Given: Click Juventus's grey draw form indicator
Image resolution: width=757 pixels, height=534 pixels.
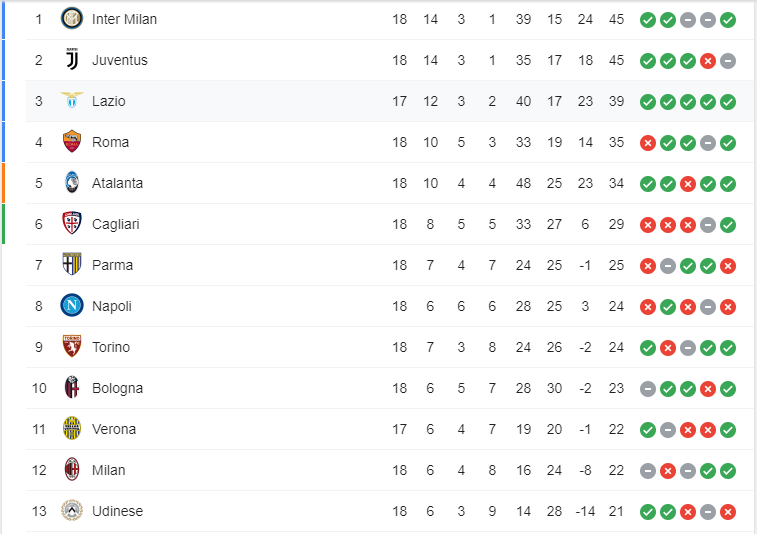Looking at the screenshot, I should 728,60.
